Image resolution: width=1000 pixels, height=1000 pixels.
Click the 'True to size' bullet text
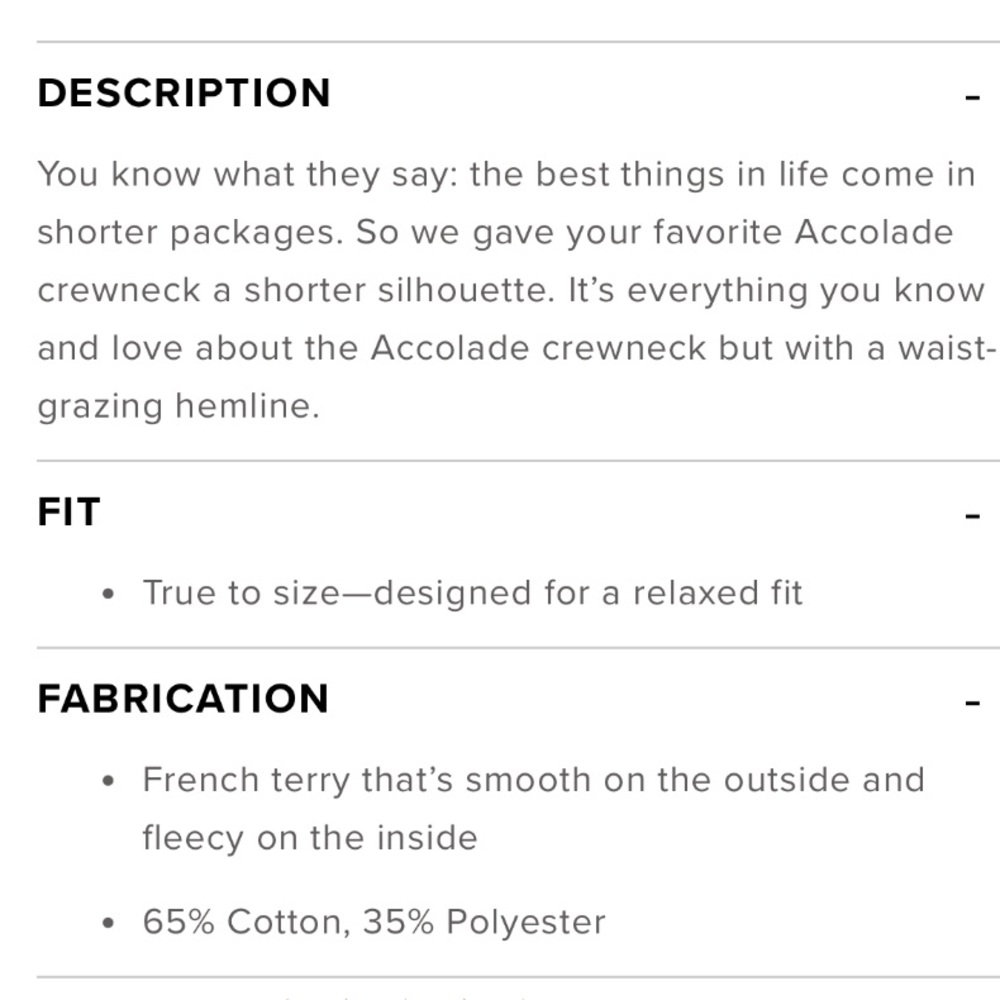[x=473, y=593]
